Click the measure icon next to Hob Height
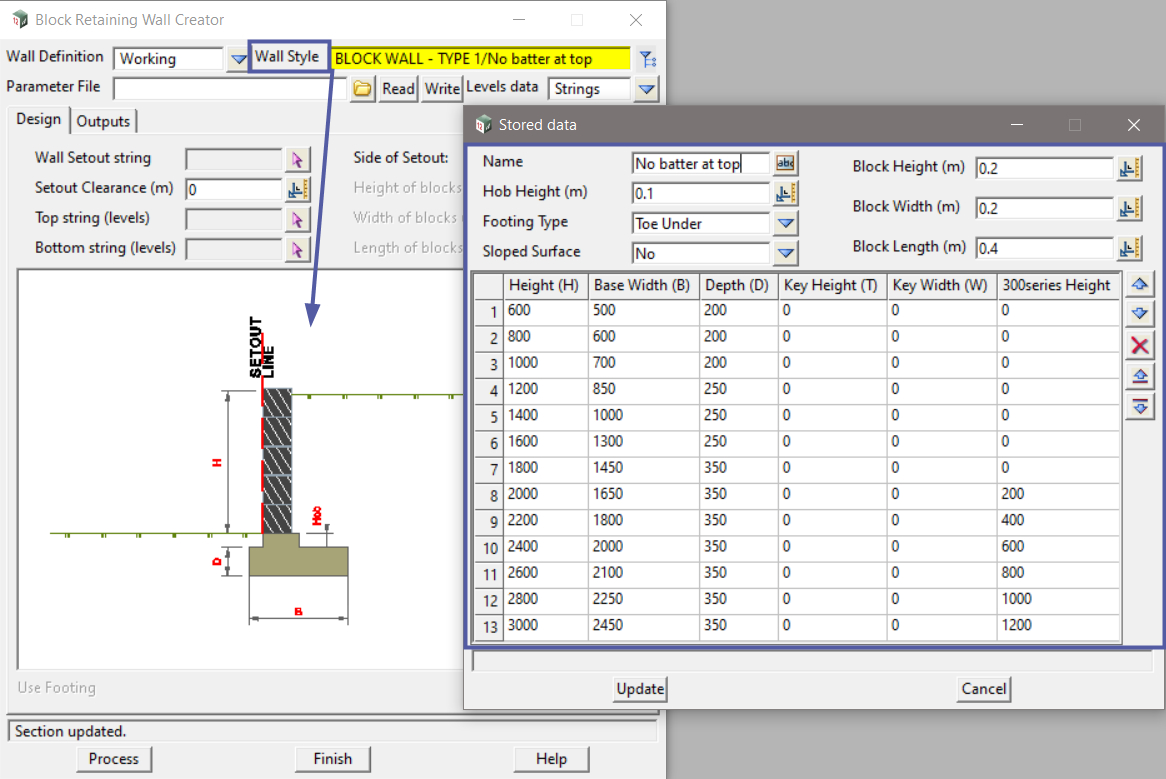This screenshot has width=1166, height=779. point(785,193)
